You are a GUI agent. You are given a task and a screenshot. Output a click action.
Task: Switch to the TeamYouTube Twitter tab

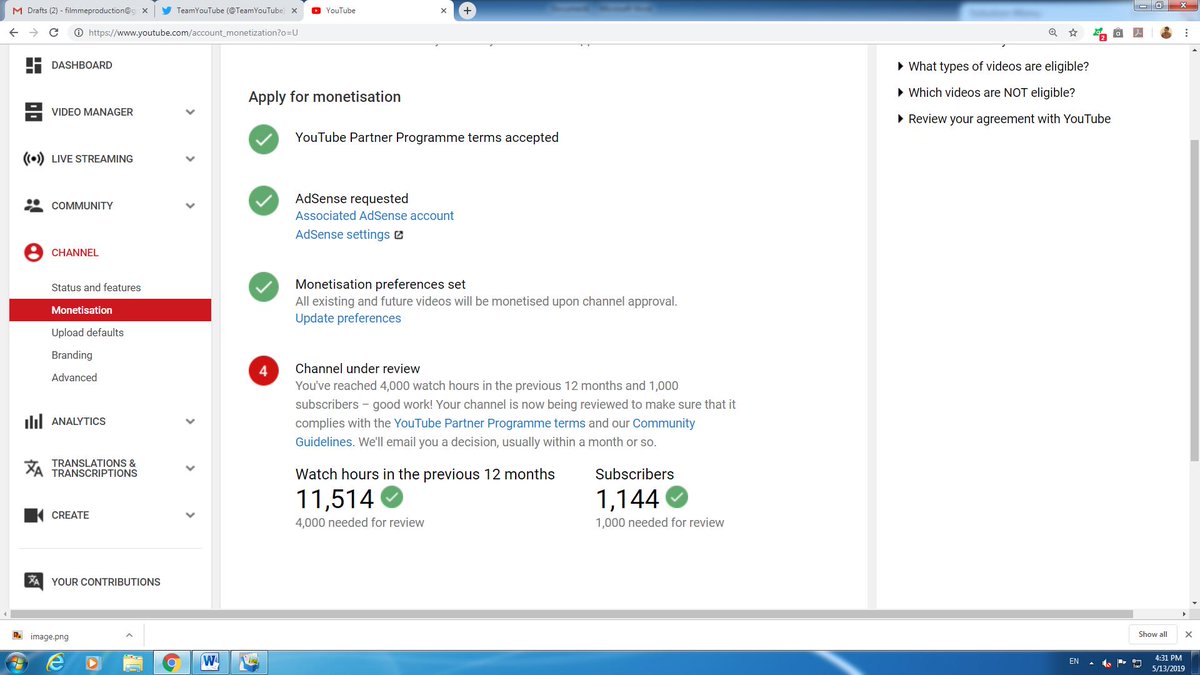pos(227,10)
